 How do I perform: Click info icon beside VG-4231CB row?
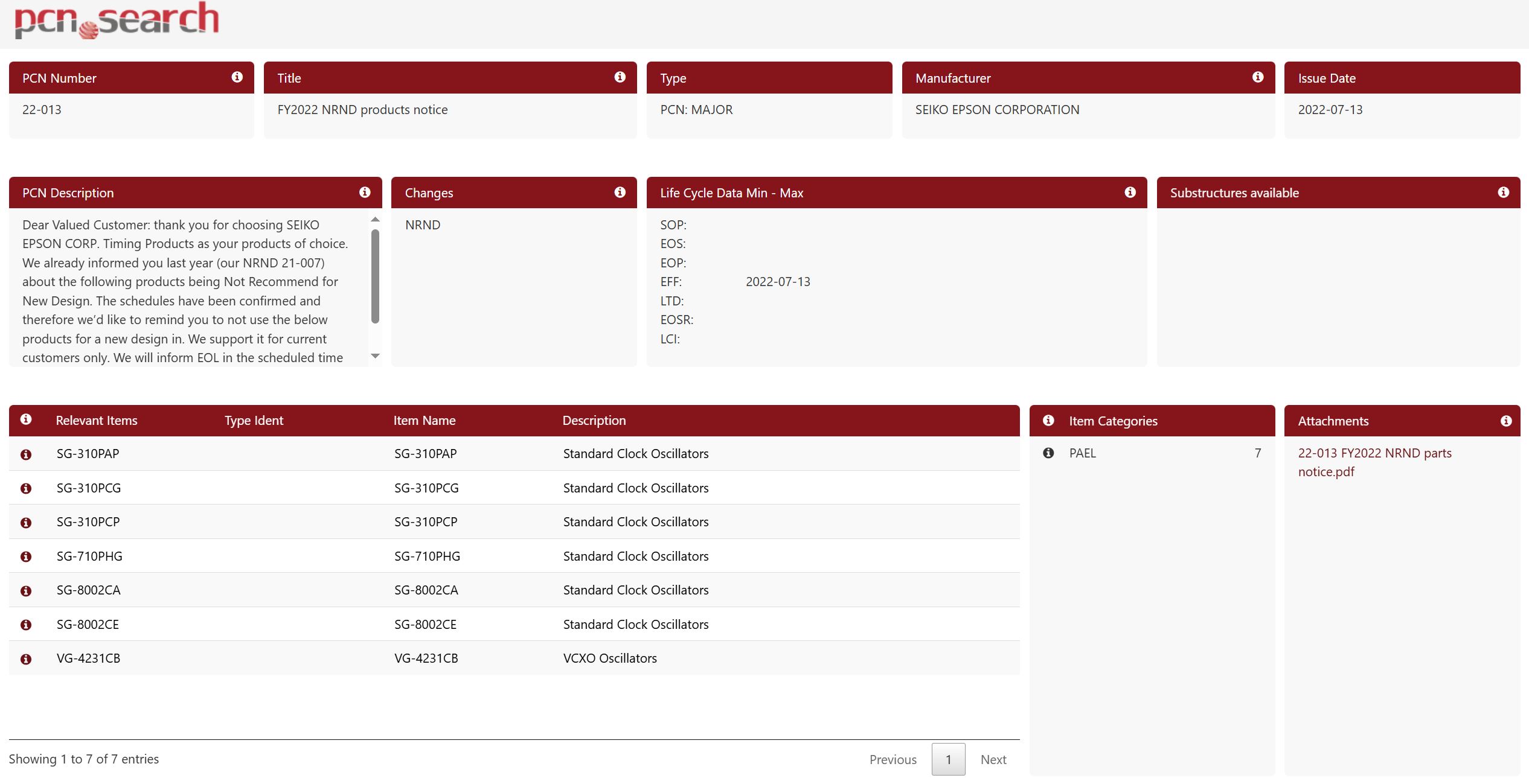[26, 659]
